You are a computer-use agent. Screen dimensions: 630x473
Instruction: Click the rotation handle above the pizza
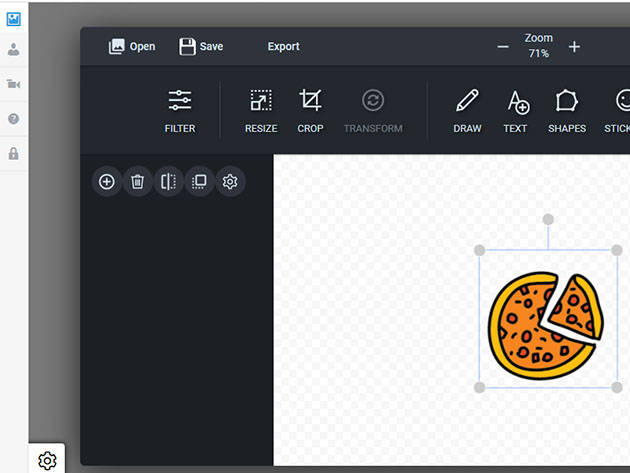[548, 219]
